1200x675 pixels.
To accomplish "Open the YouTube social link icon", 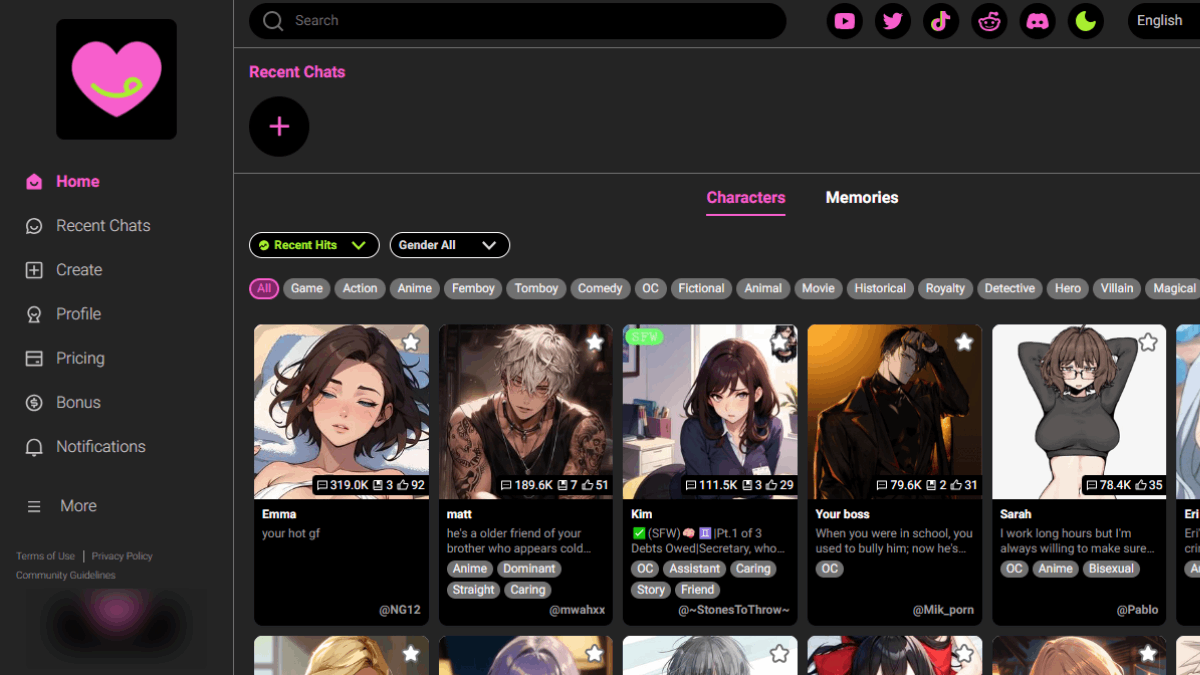I will pyautogui.click(x=845, y=21).
